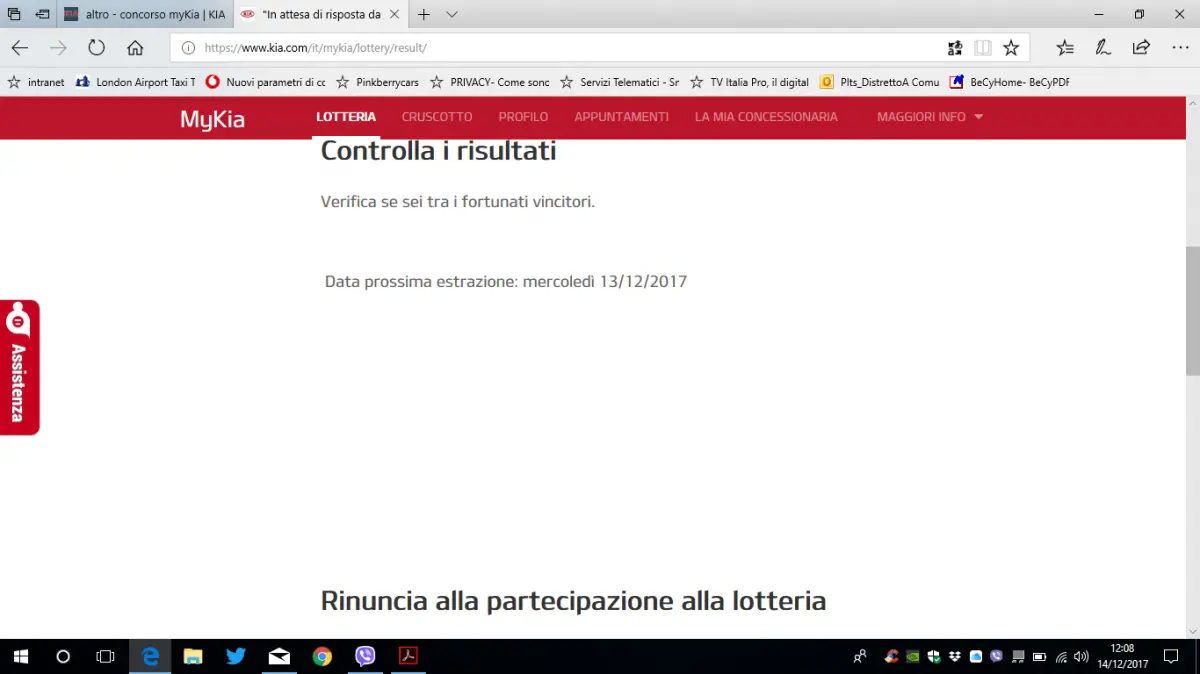Image resolution: width=1200 pixels, height=674 pixels.
Task: Open Task View on taskbar
Action: click(x=105, y=656)
